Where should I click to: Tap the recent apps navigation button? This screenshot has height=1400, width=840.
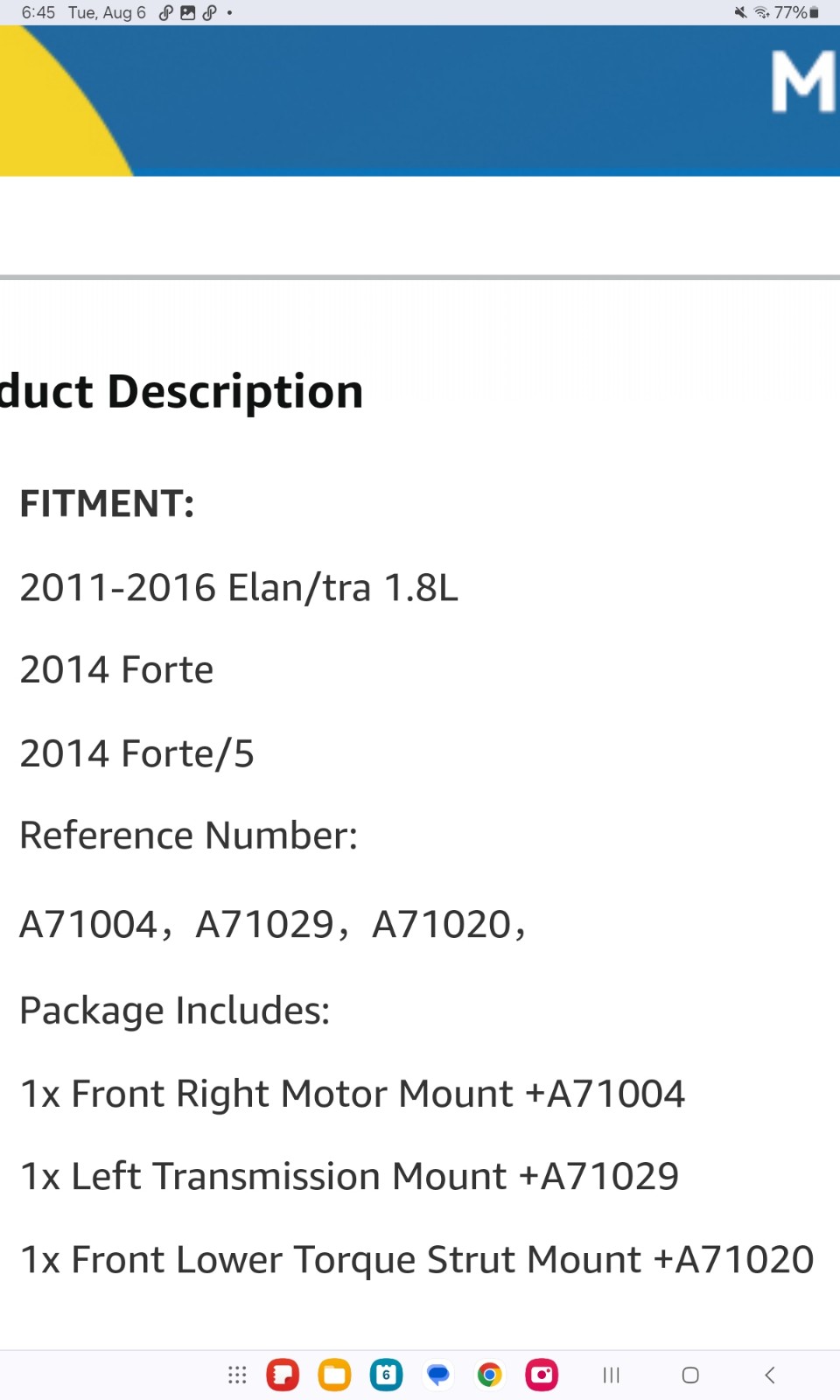point(612,1375)
